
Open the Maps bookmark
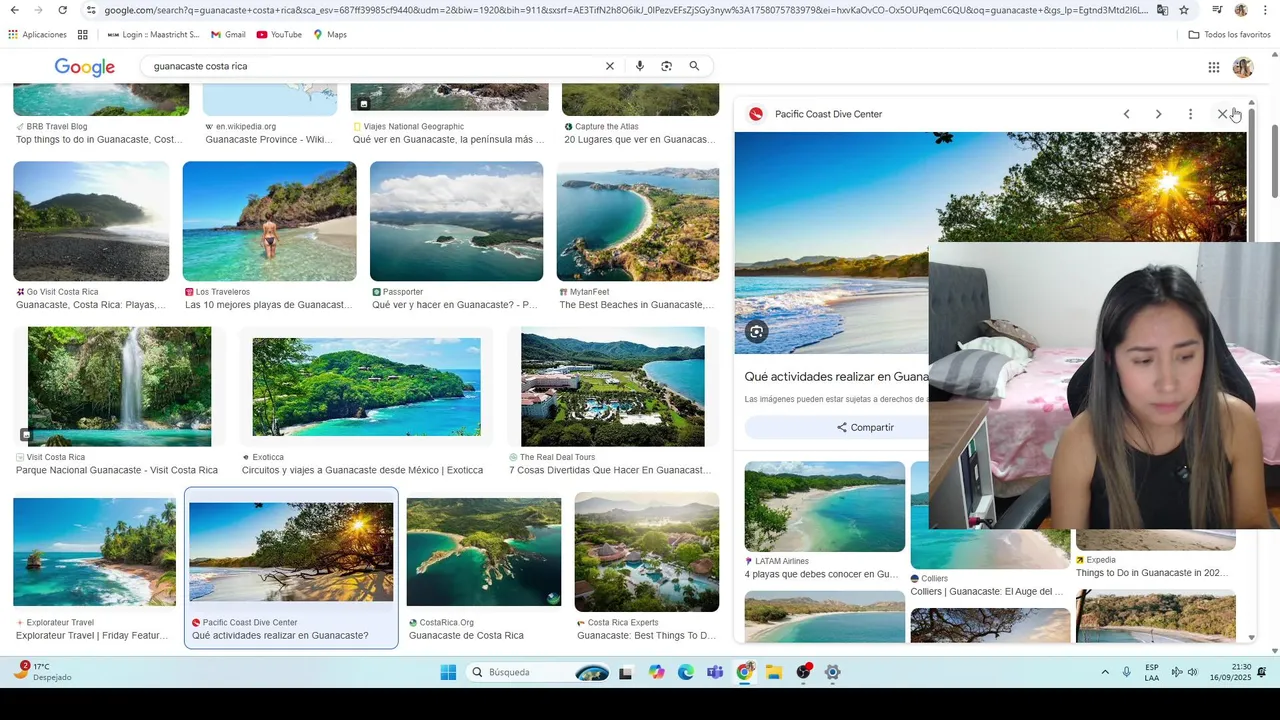pyautogui.click(x=330, y=34)
